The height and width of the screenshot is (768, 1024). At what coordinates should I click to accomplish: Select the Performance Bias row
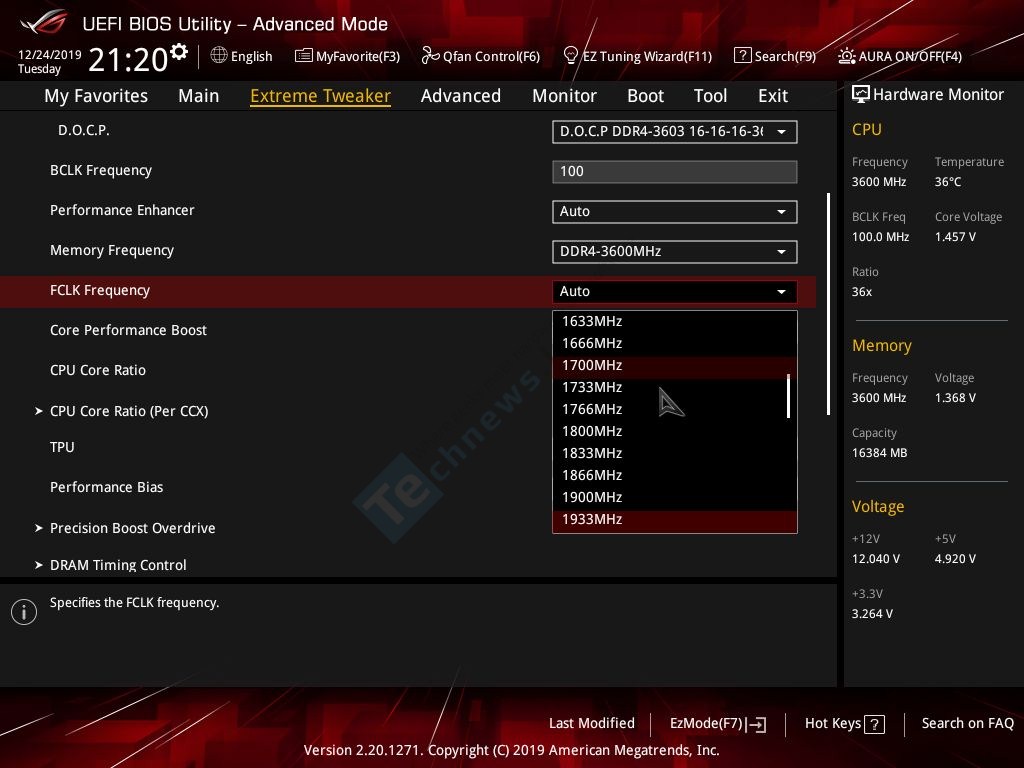106,487
